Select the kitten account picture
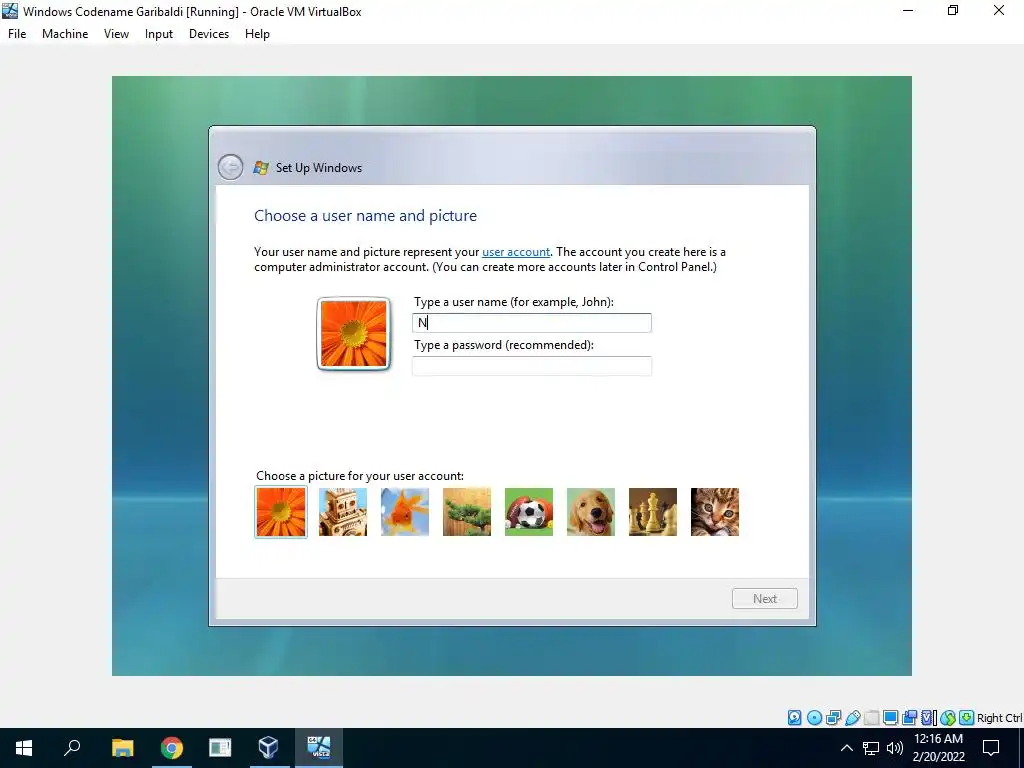1024x768 pixels. tap(715, 512)
